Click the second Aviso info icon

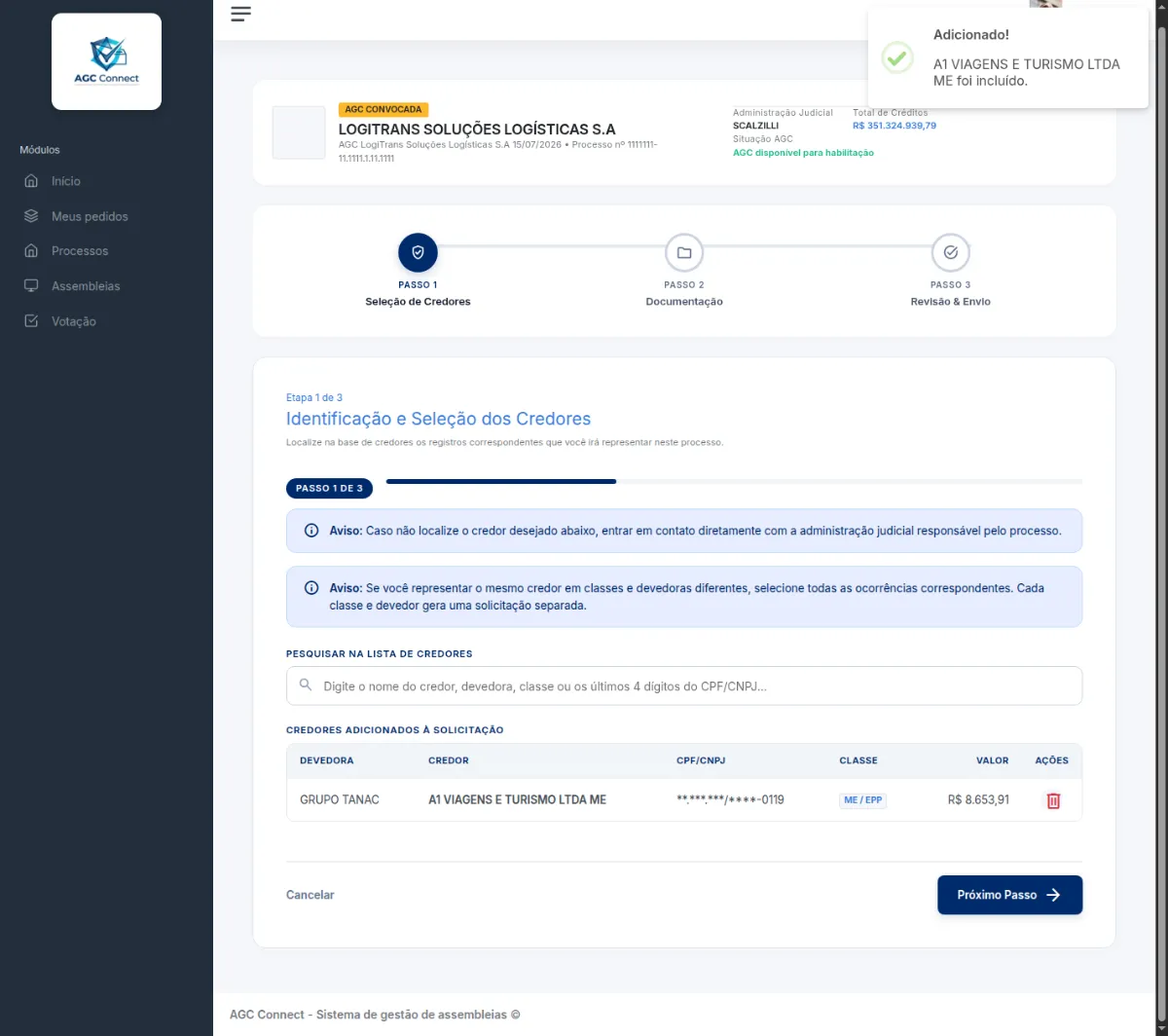click(311, 588)
